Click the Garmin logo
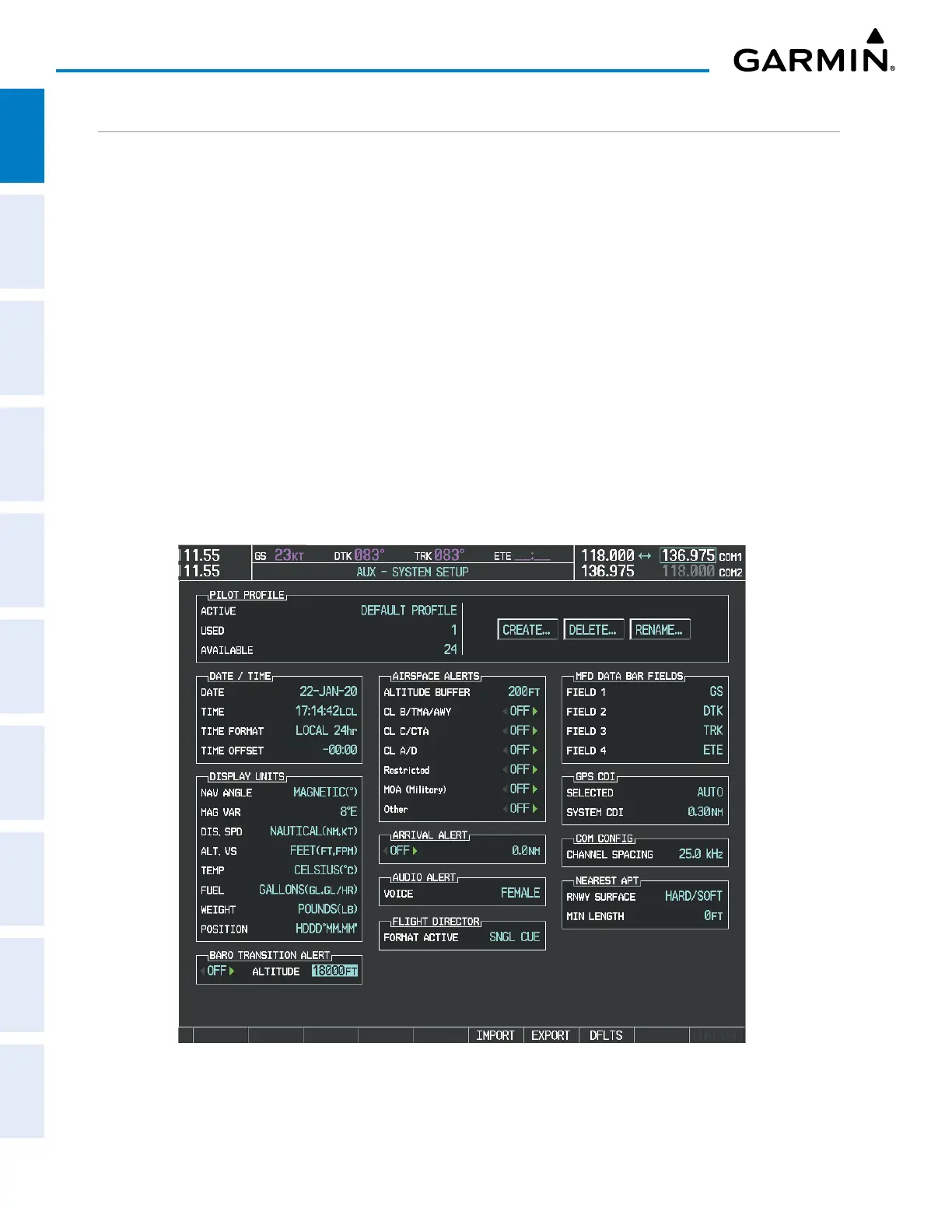 click(x=814, y=51)
